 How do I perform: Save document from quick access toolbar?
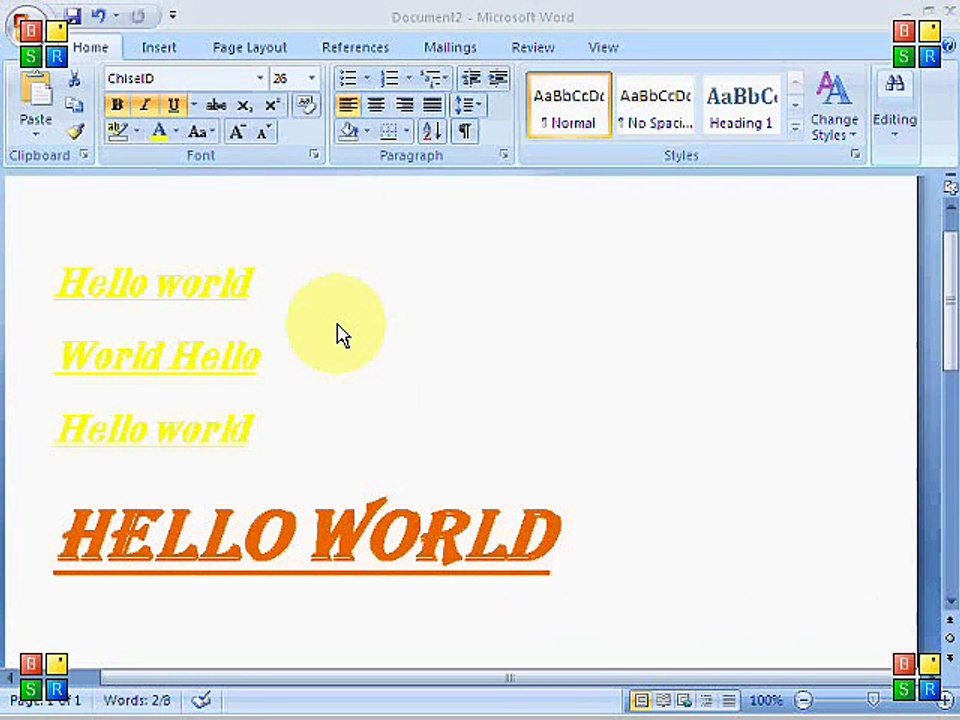73,16
